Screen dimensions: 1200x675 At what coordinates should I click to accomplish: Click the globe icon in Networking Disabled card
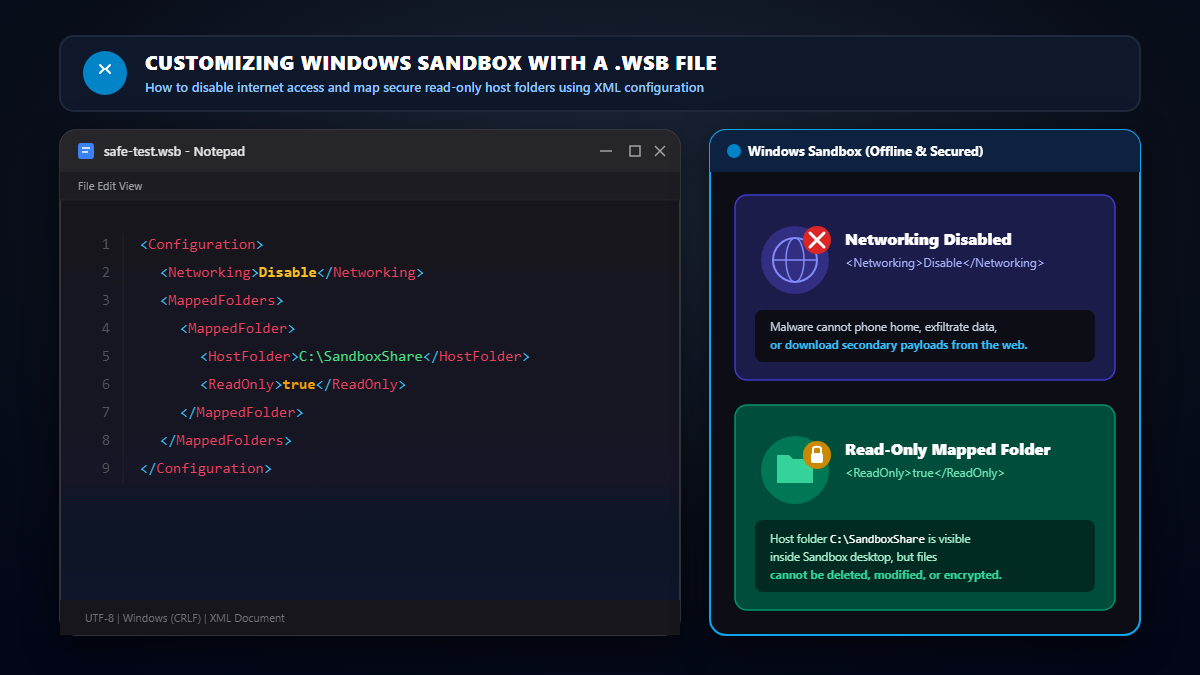point(795,260)
